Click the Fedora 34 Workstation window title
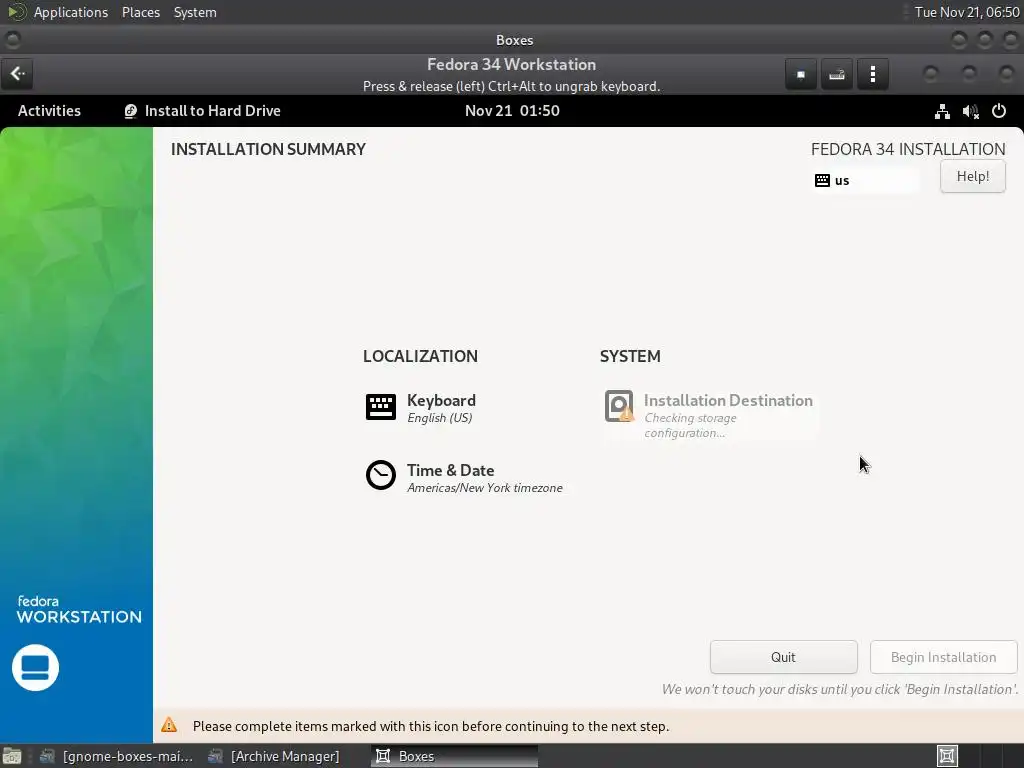The image size is (1024, 768). coord(511,65)
